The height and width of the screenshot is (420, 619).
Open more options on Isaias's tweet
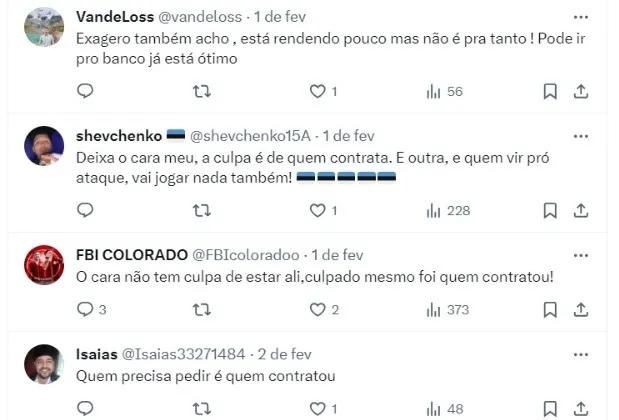click(581, 354)
